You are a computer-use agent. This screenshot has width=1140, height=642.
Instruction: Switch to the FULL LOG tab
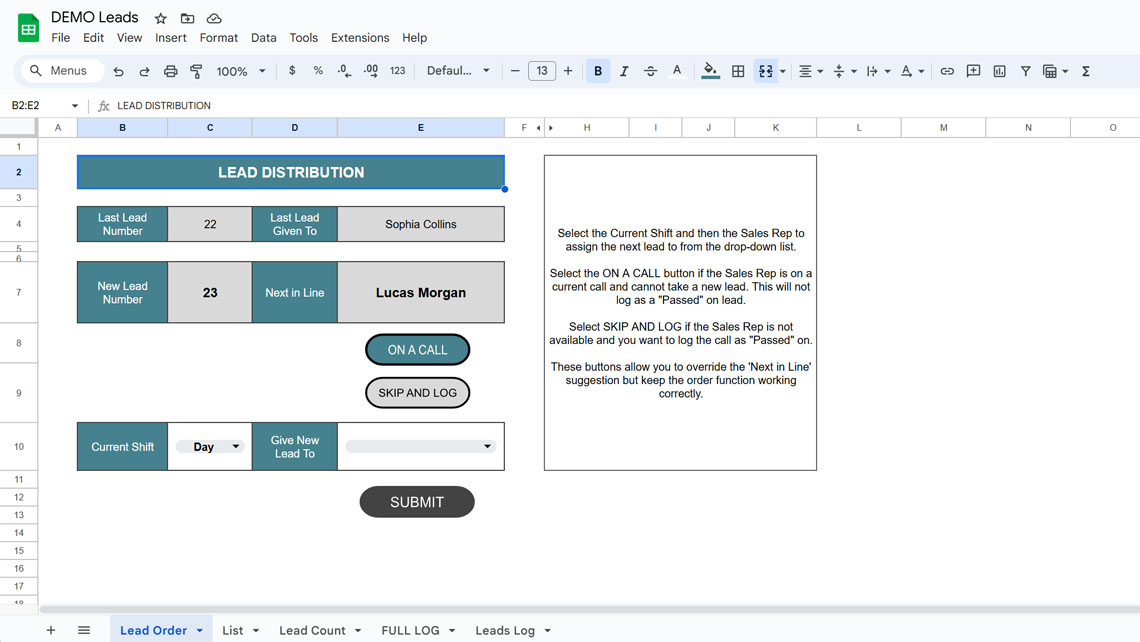pos(418,630)
